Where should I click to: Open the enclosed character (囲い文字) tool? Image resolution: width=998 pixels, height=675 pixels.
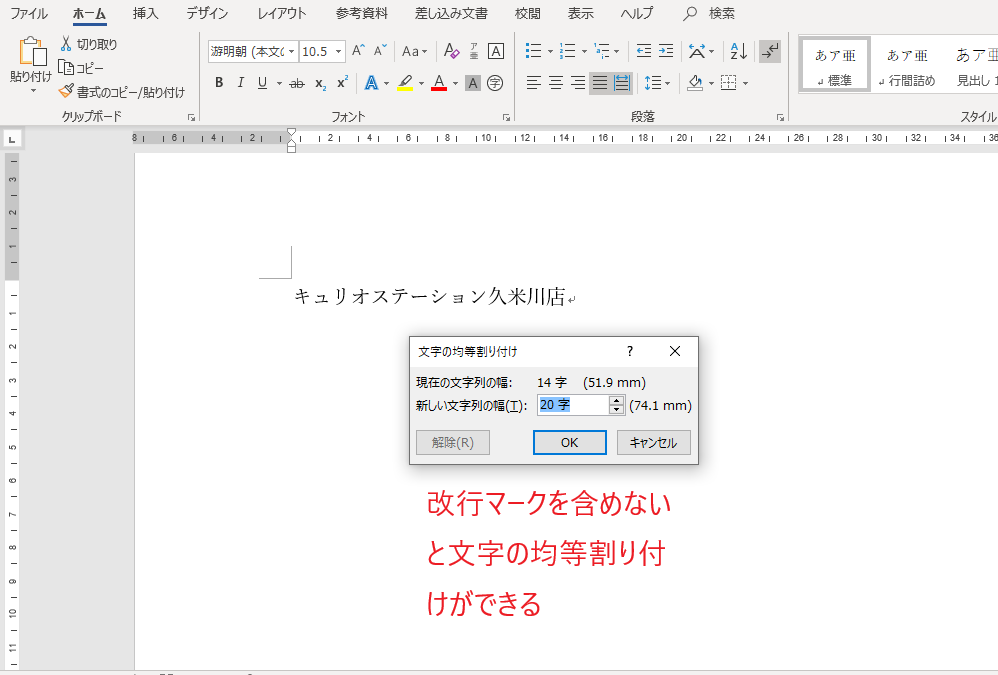[x=495, y=83]
